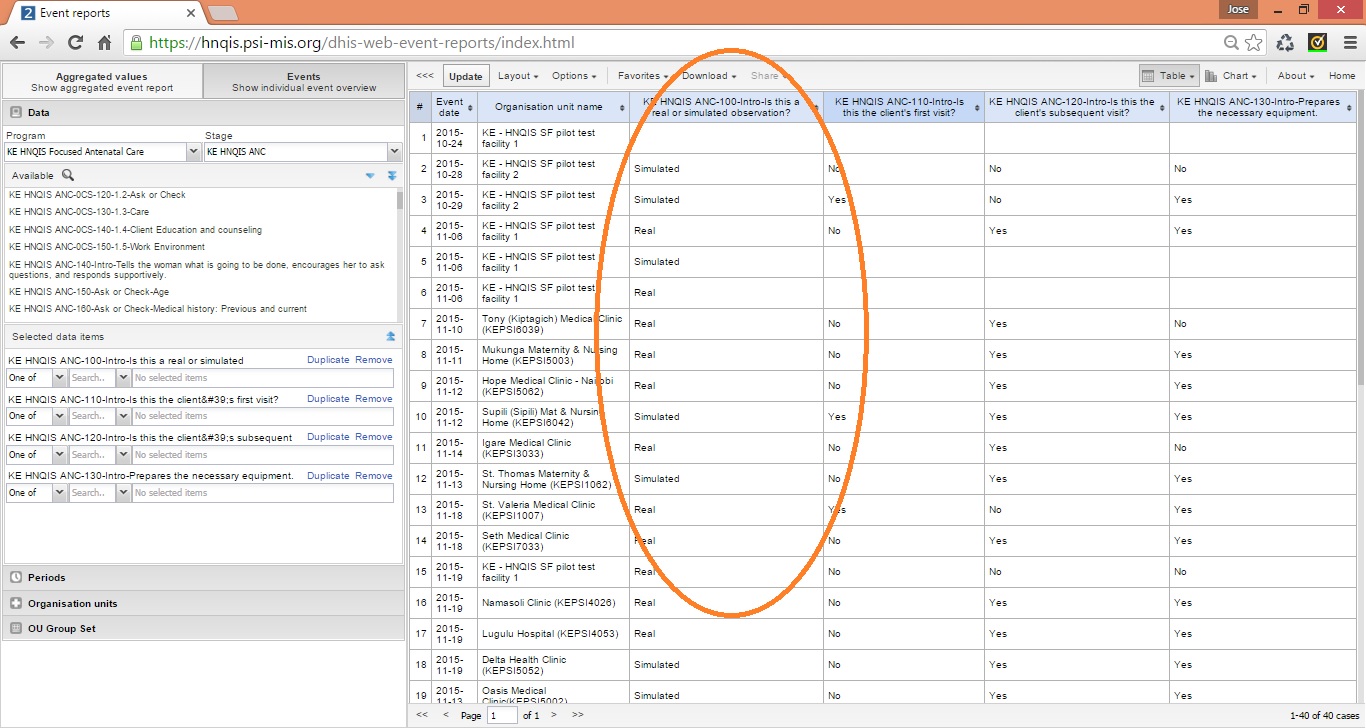Screen dimensions: 1366x728
Task: Switch to Aggregated values report mode
Action: click(102, 82)
